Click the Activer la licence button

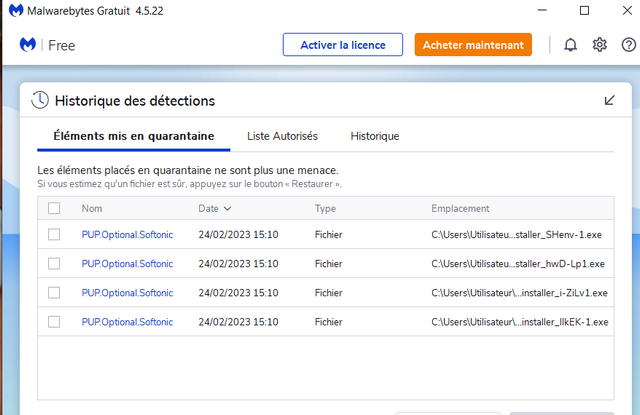click(343, 44)
